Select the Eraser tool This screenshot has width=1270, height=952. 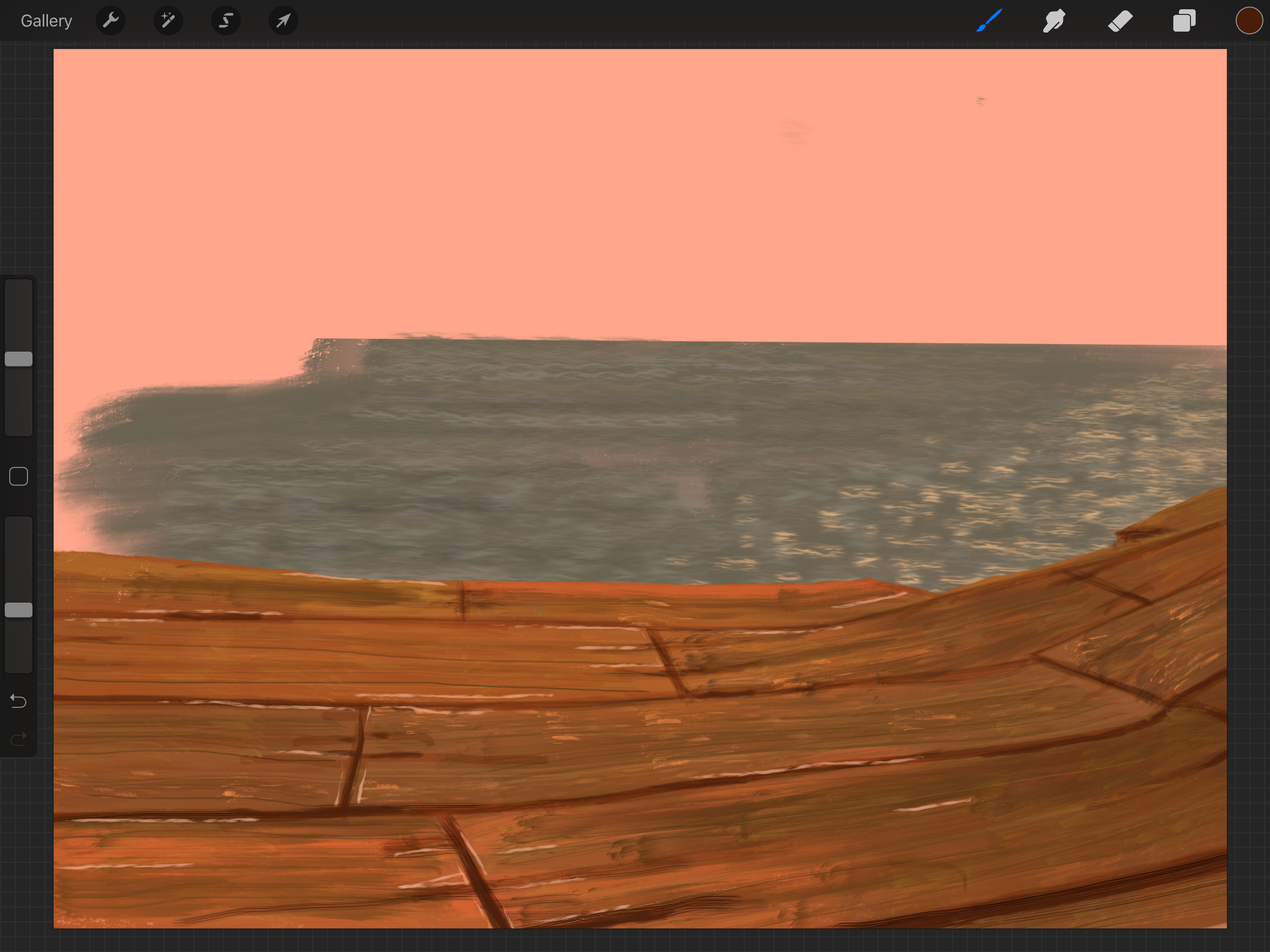click(1119, 20)
